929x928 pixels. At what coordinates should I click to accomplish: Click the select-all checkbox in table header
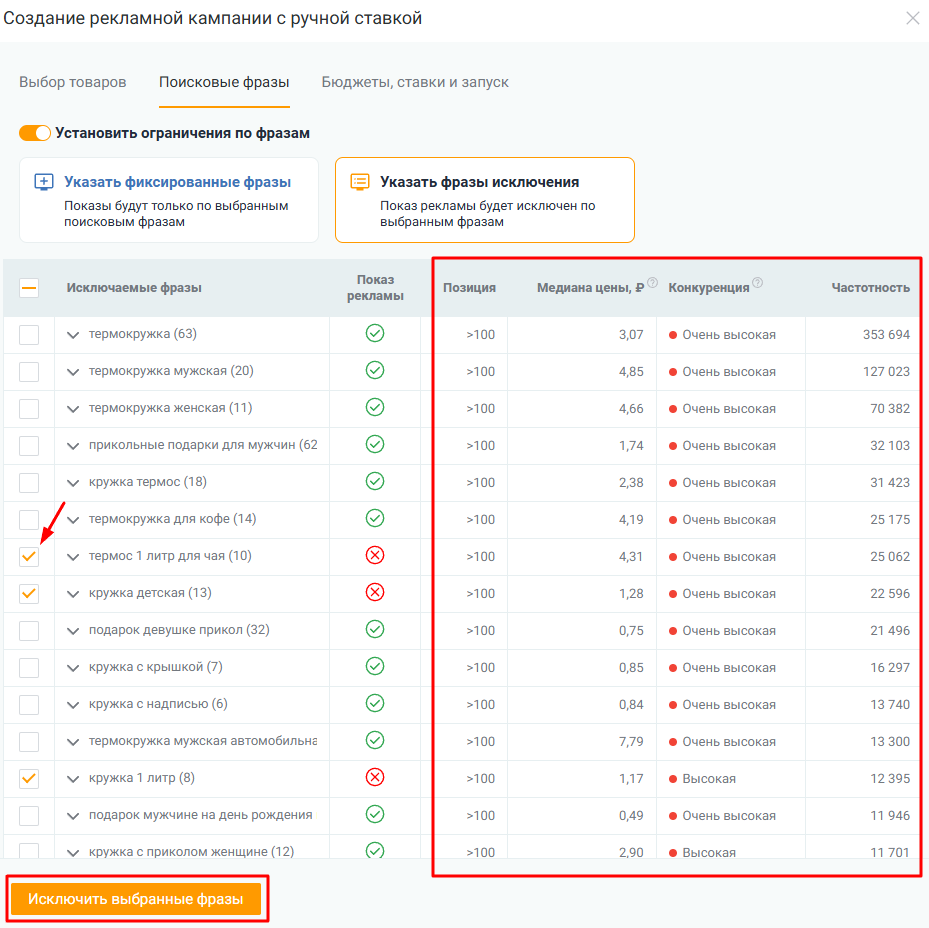click(29, 288)
